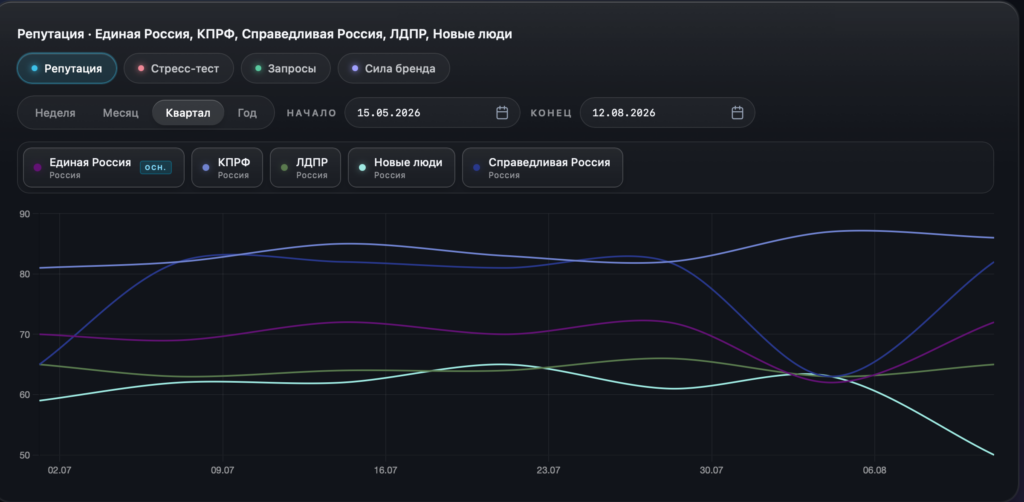Screen dimensions: 1024x502
Task: Select the Репутация metric tab
Action: coord(67,69)
